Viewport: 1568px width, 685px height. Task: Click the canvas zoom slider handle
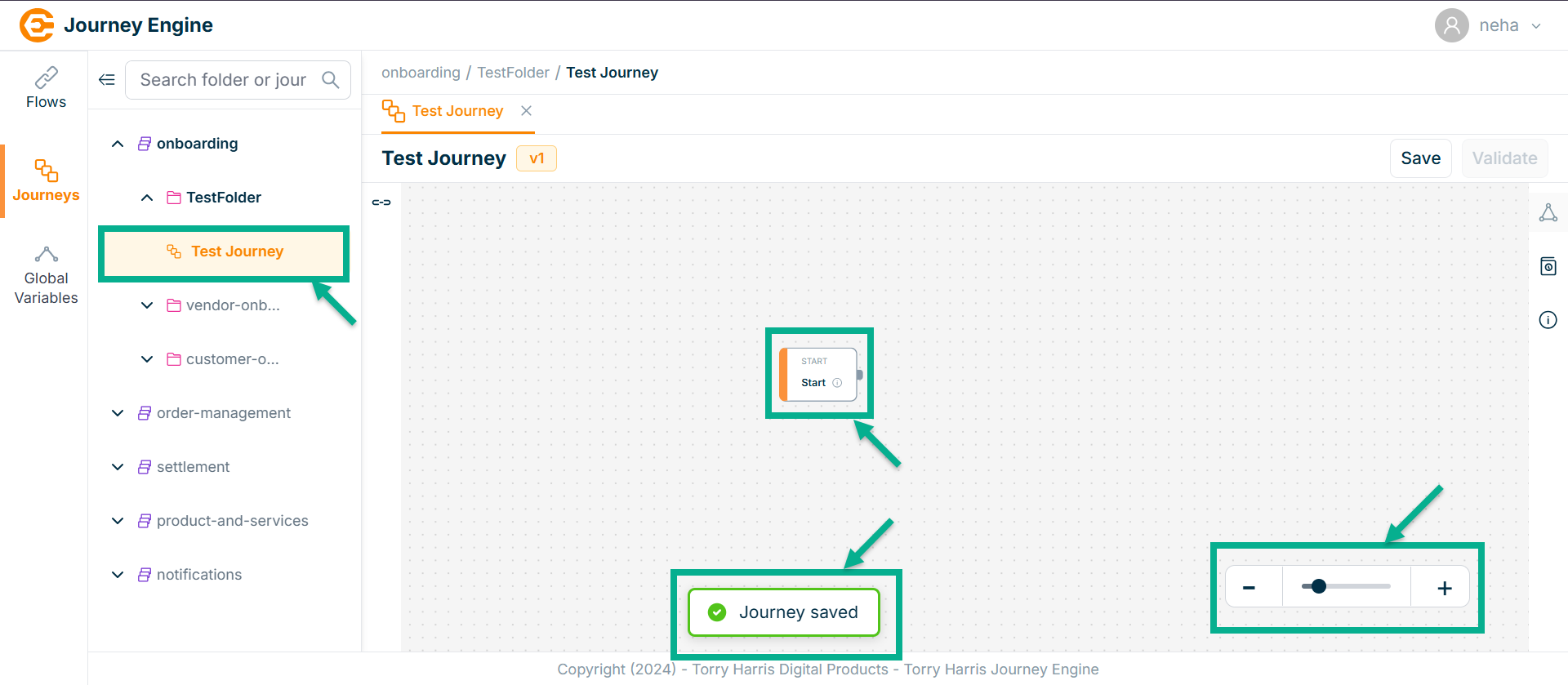pos(1318,586)
